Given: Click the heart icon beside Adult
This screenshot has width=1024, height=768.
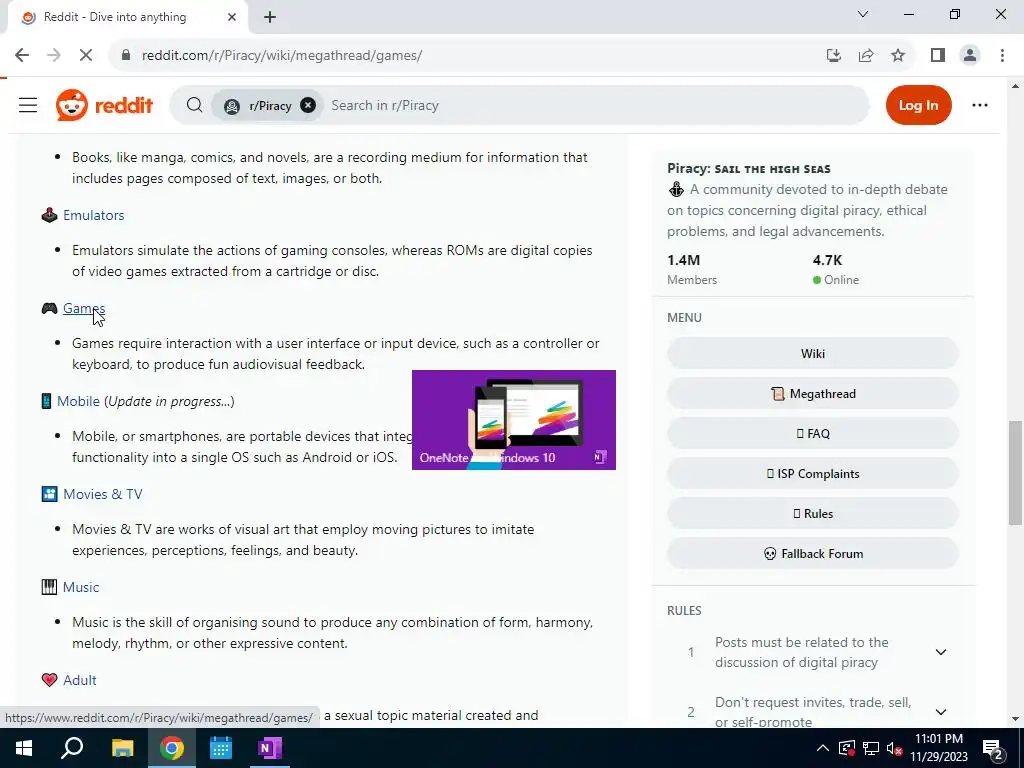Looking at the screenshot, I should (x=50, y=680).
